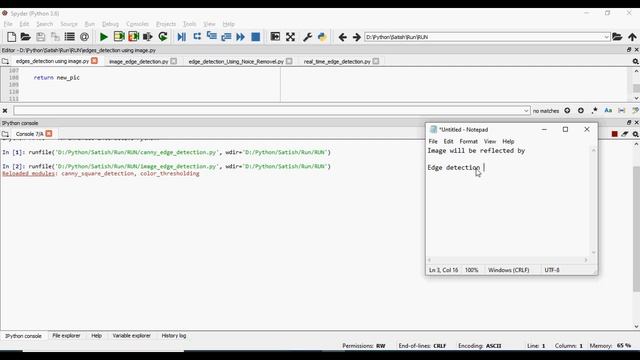The image size is (640, 360).
Task: Toggle fullscreen mode with the expand-arrows icon
Action: coord(290,37)
